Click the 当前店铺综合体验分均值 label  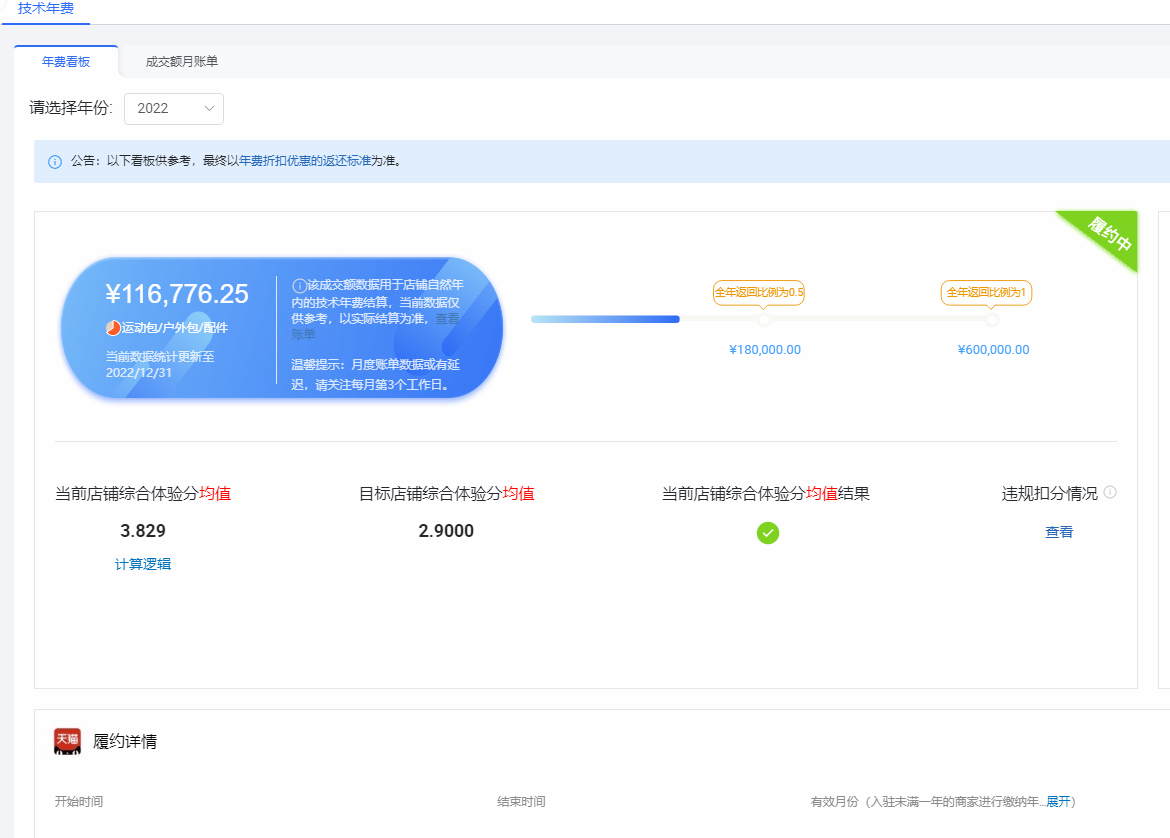pos(143,493)
